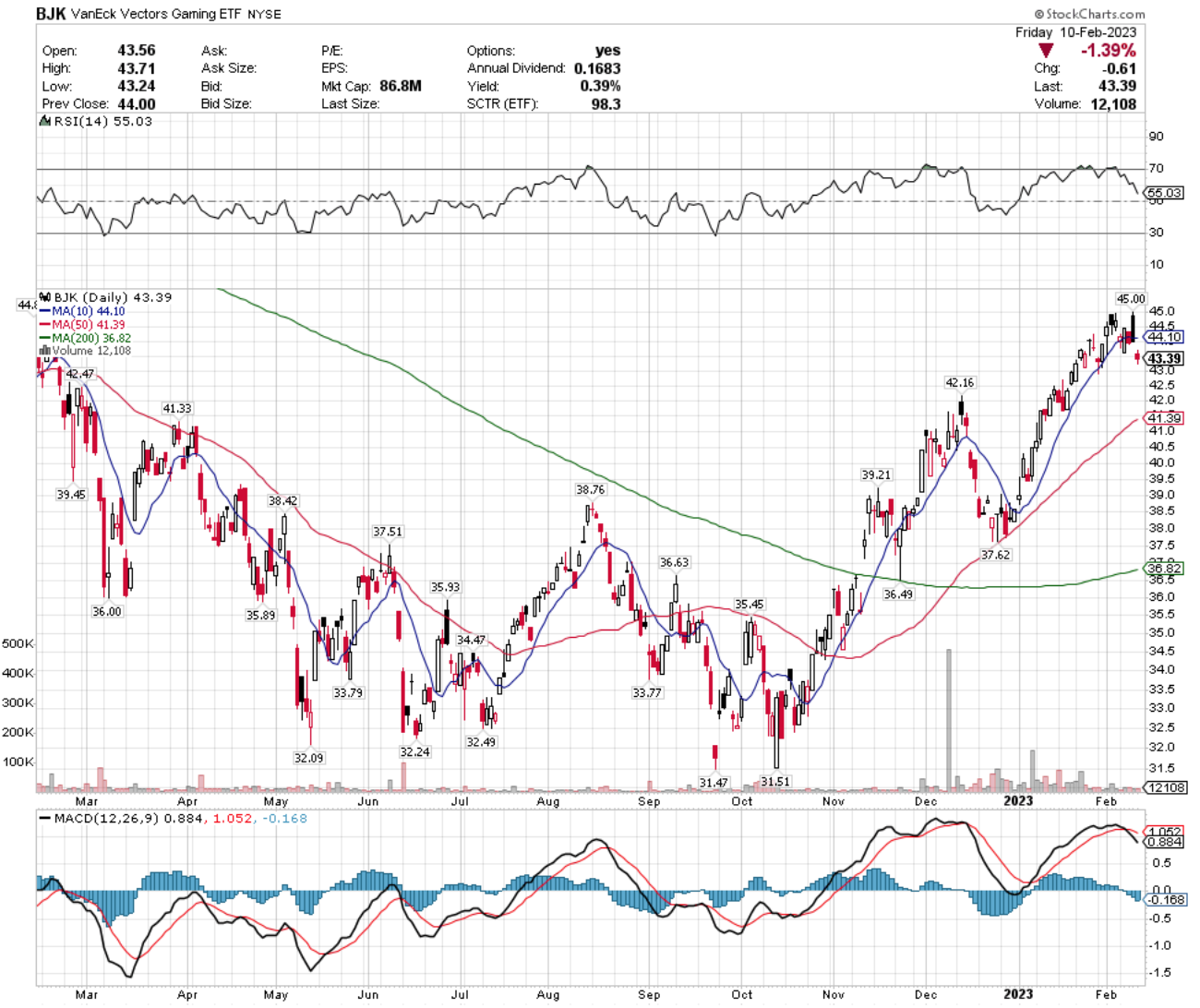Click the 12108 volume tag on right axis
The image size is (1200, 1008).
1164,787
